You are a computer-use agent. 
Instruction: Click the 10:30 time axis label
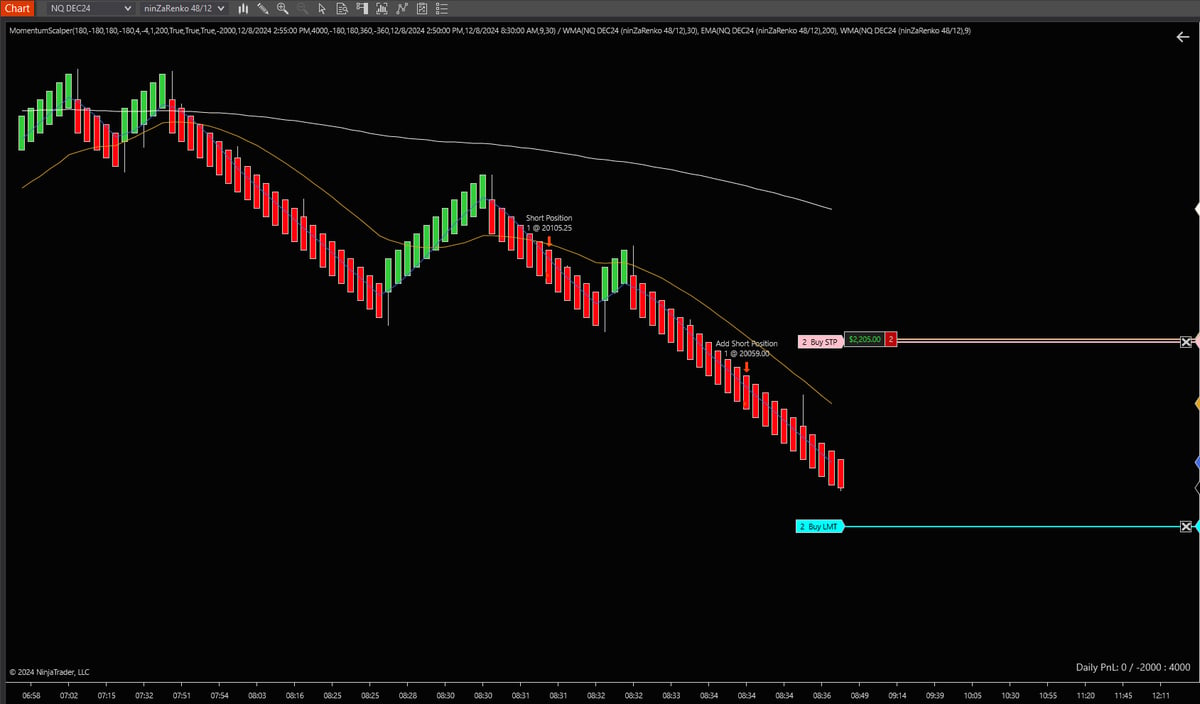point(1011,695)
